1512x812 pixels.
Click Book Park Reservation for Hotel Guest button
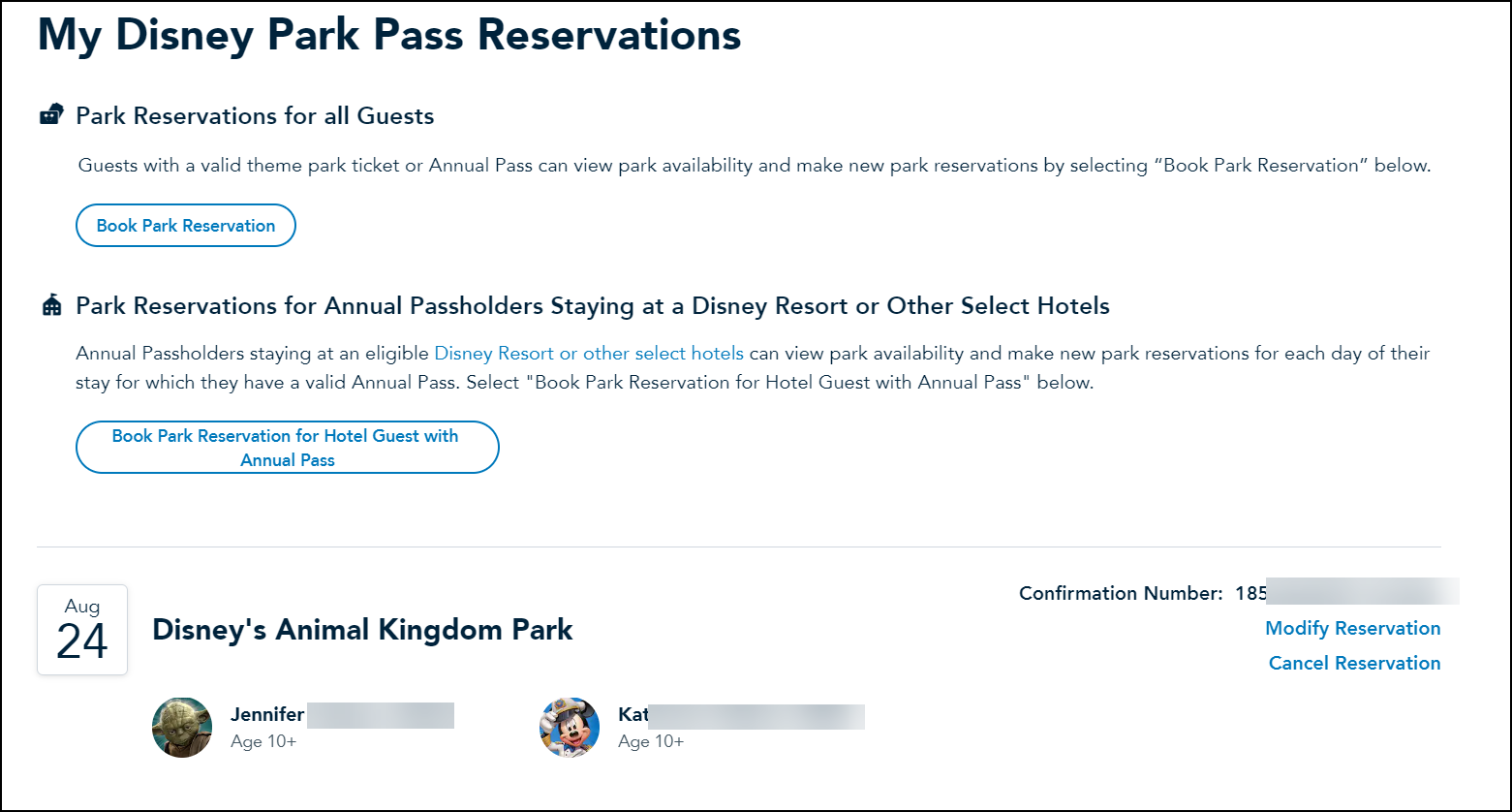[287, 447]
